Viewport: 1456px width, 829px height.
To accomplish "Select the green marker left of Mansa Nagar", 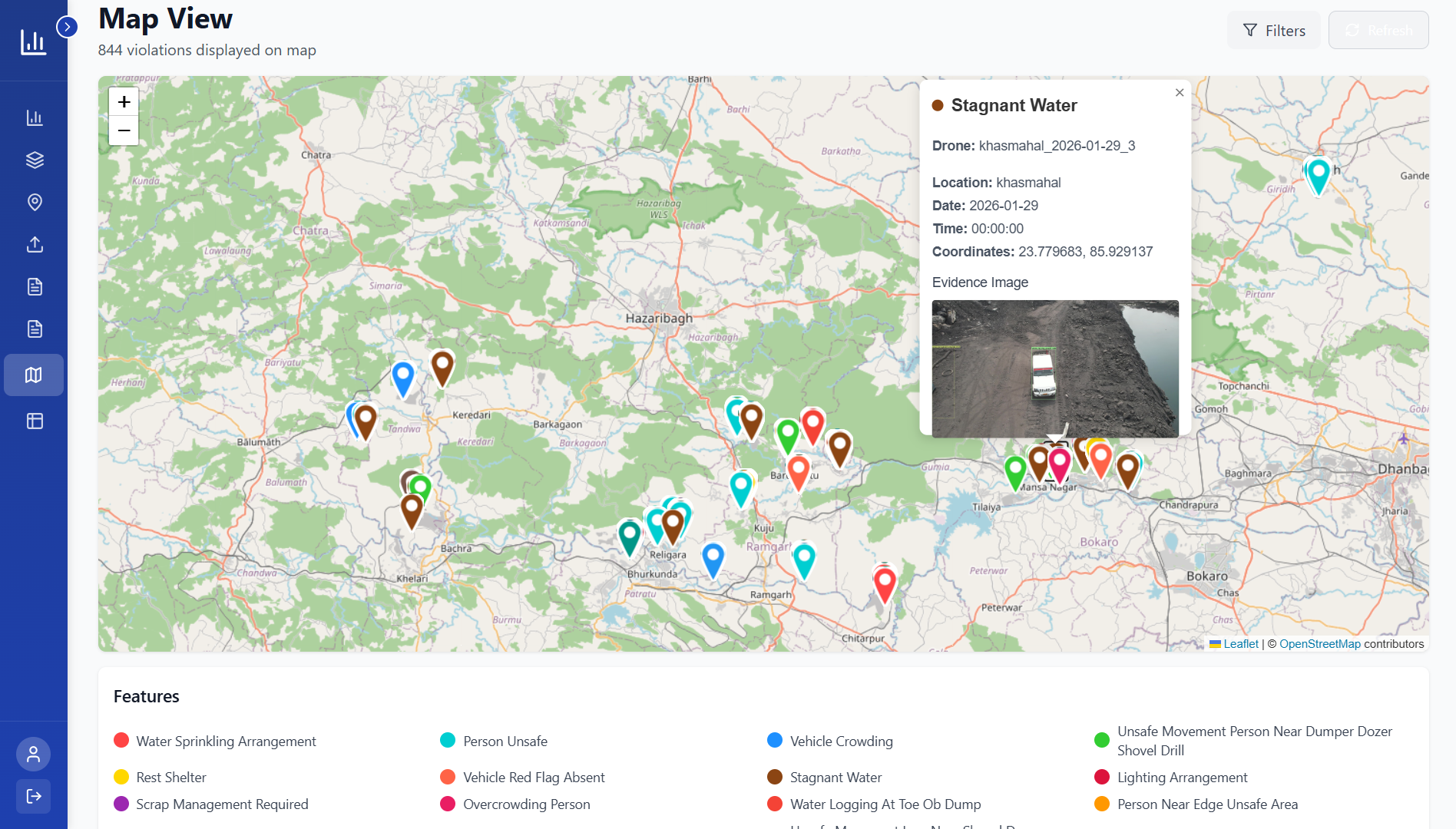I will point(1015,472).
